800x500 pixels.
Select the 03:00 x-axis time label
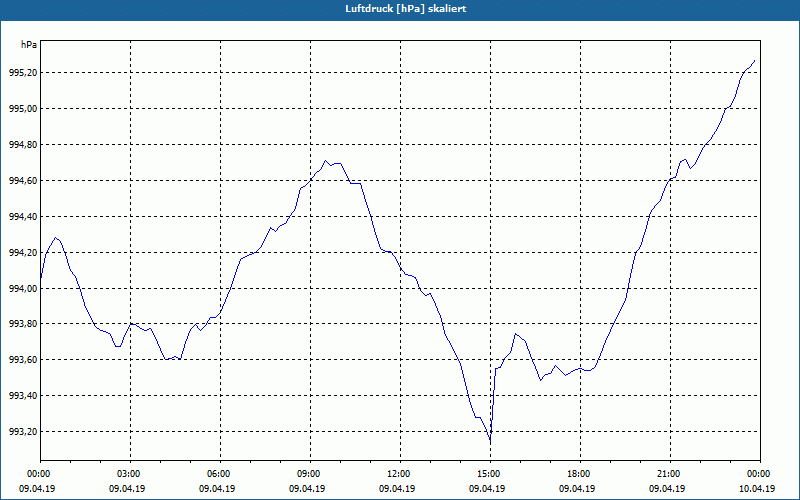tap(128, 474)
